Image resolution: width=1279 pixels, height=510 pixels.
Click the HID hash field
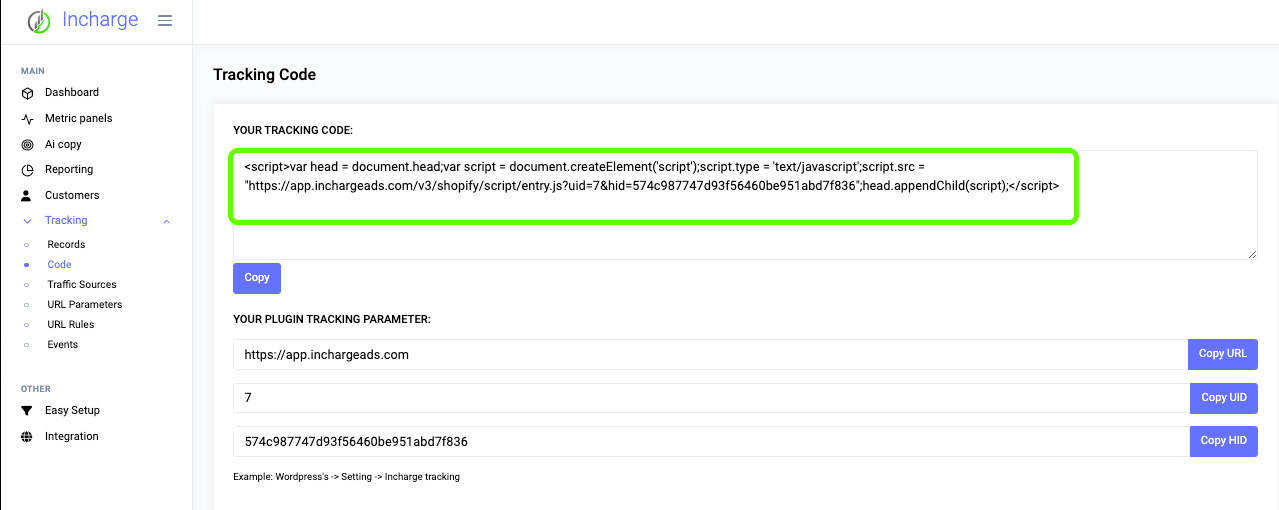(711, 442)
